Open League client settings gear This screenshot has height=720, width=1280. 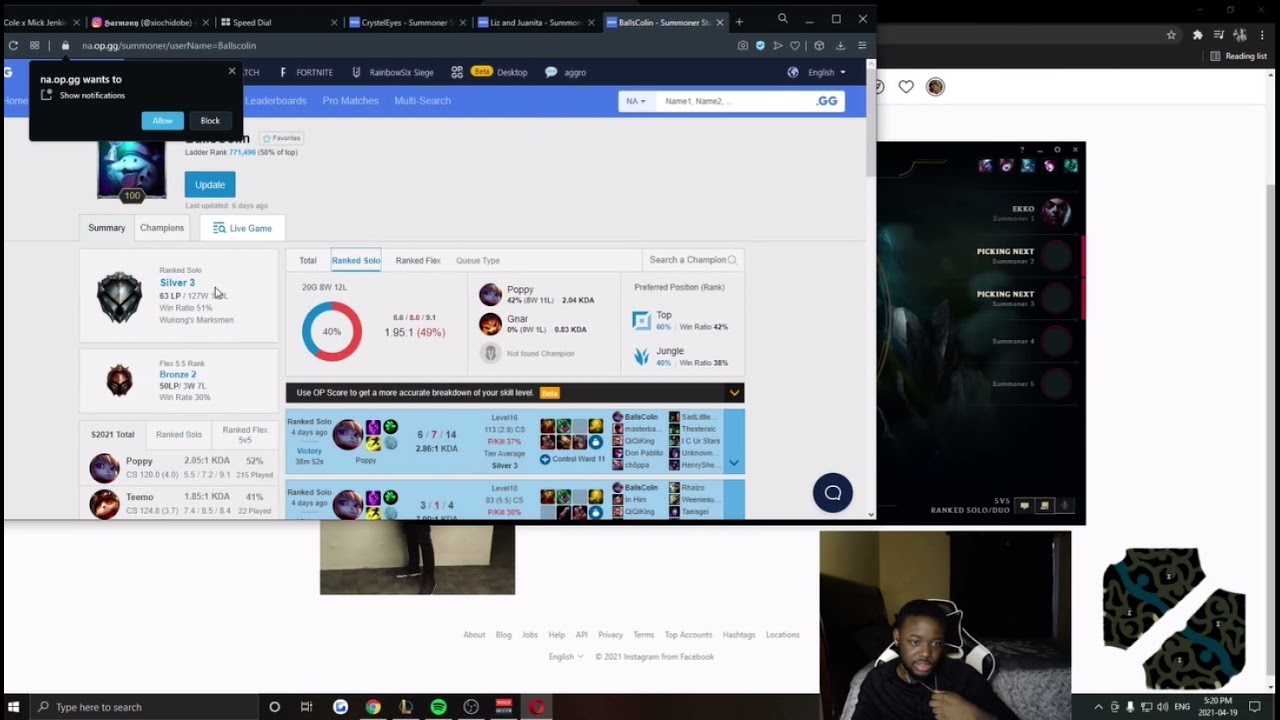coord(1057,150)
